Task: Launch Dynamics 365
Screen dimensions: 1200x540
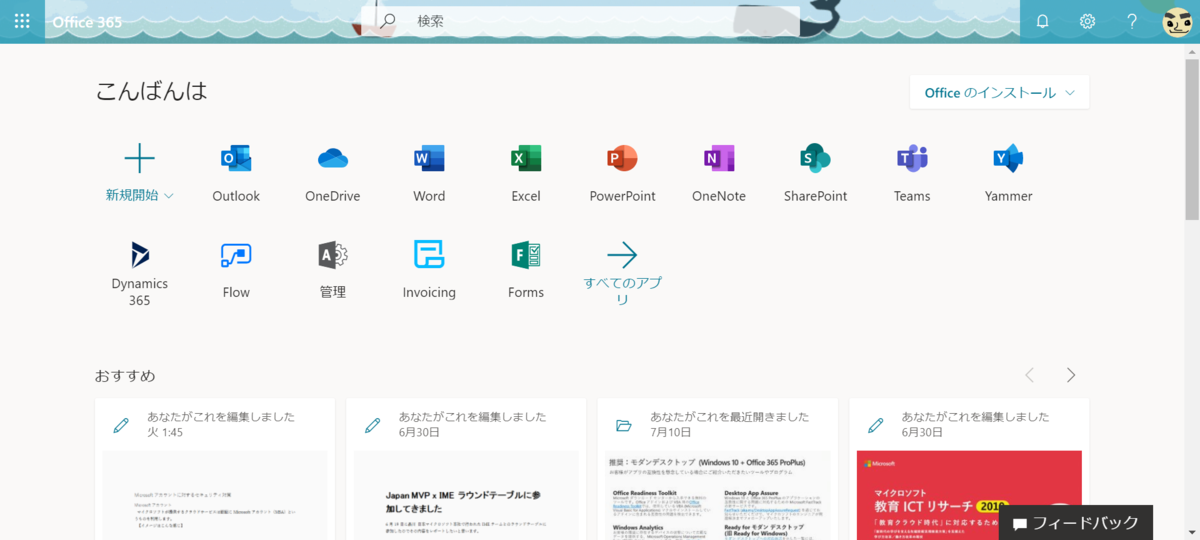Action: pos(139,273)
